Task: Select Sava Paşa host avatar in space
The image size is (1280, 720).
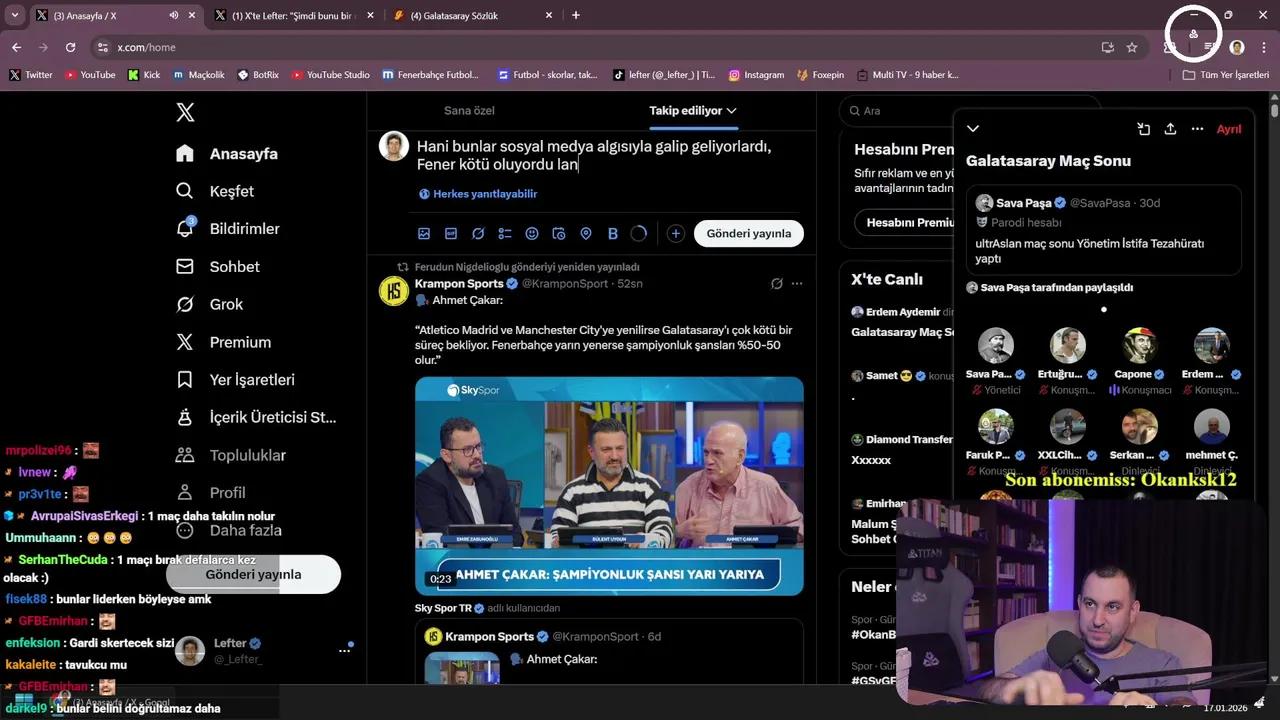Action: (x=995, y=345)
